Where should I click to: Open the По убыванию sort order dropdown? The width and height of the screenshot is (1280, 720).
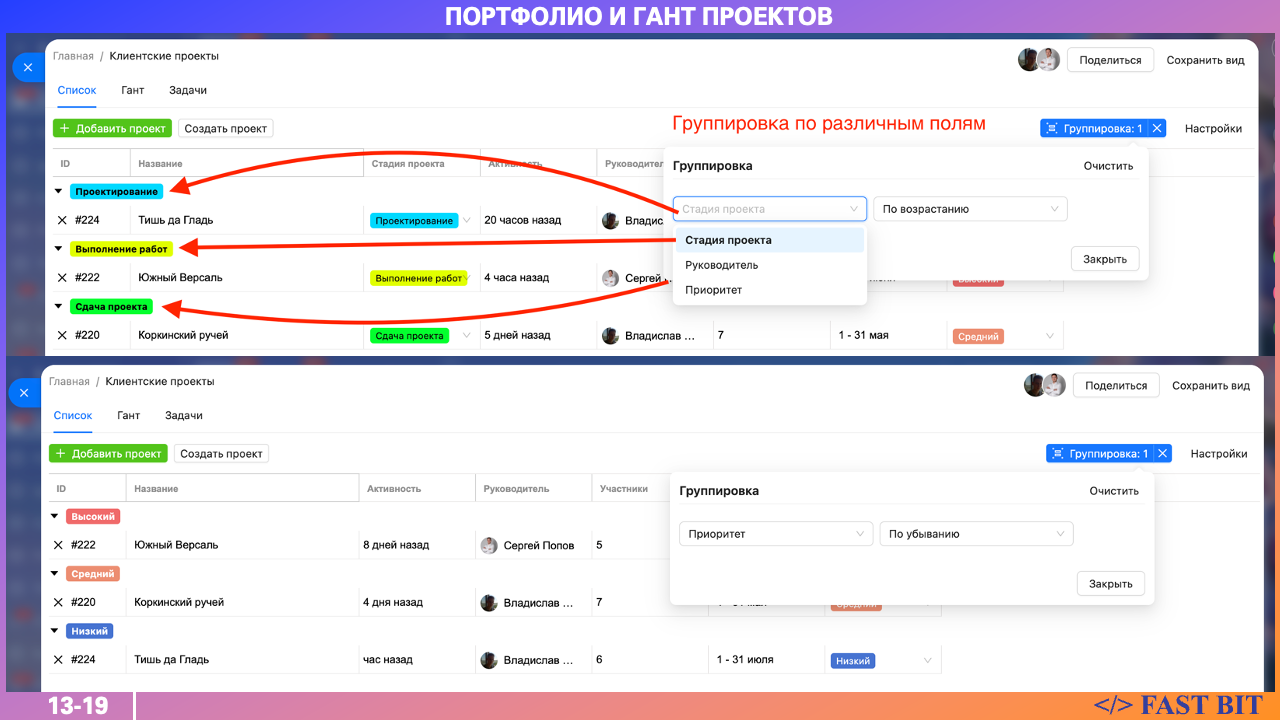tap(976, 534)
